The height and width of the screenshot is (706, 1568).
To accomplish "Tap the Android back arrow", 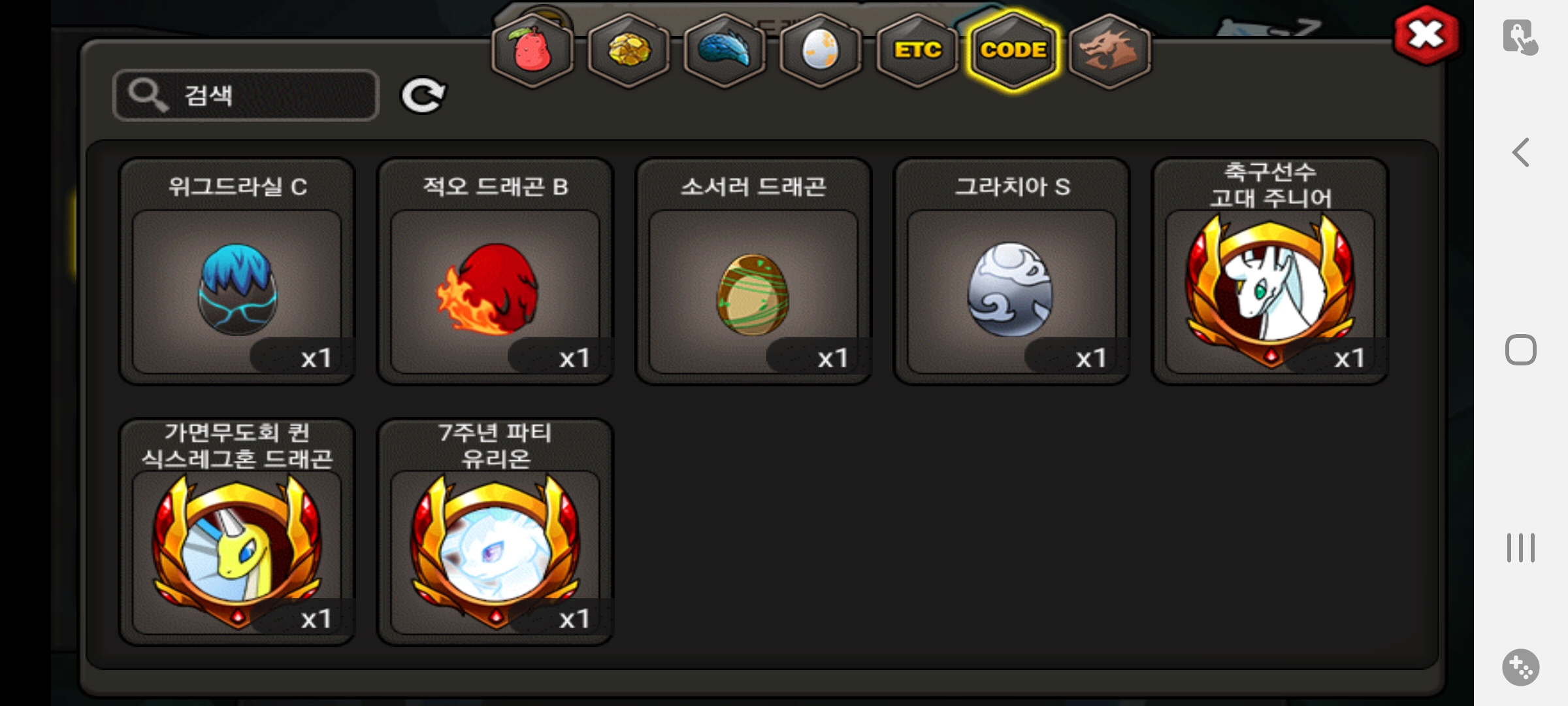I will click(x=1521, y=152).
